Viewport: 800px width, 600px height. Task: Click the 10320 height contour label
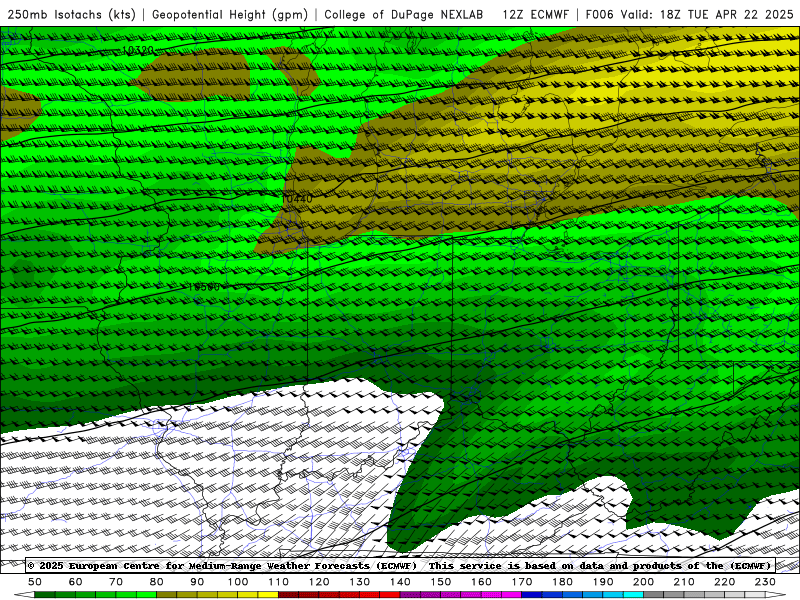click(x=138, y=50)
